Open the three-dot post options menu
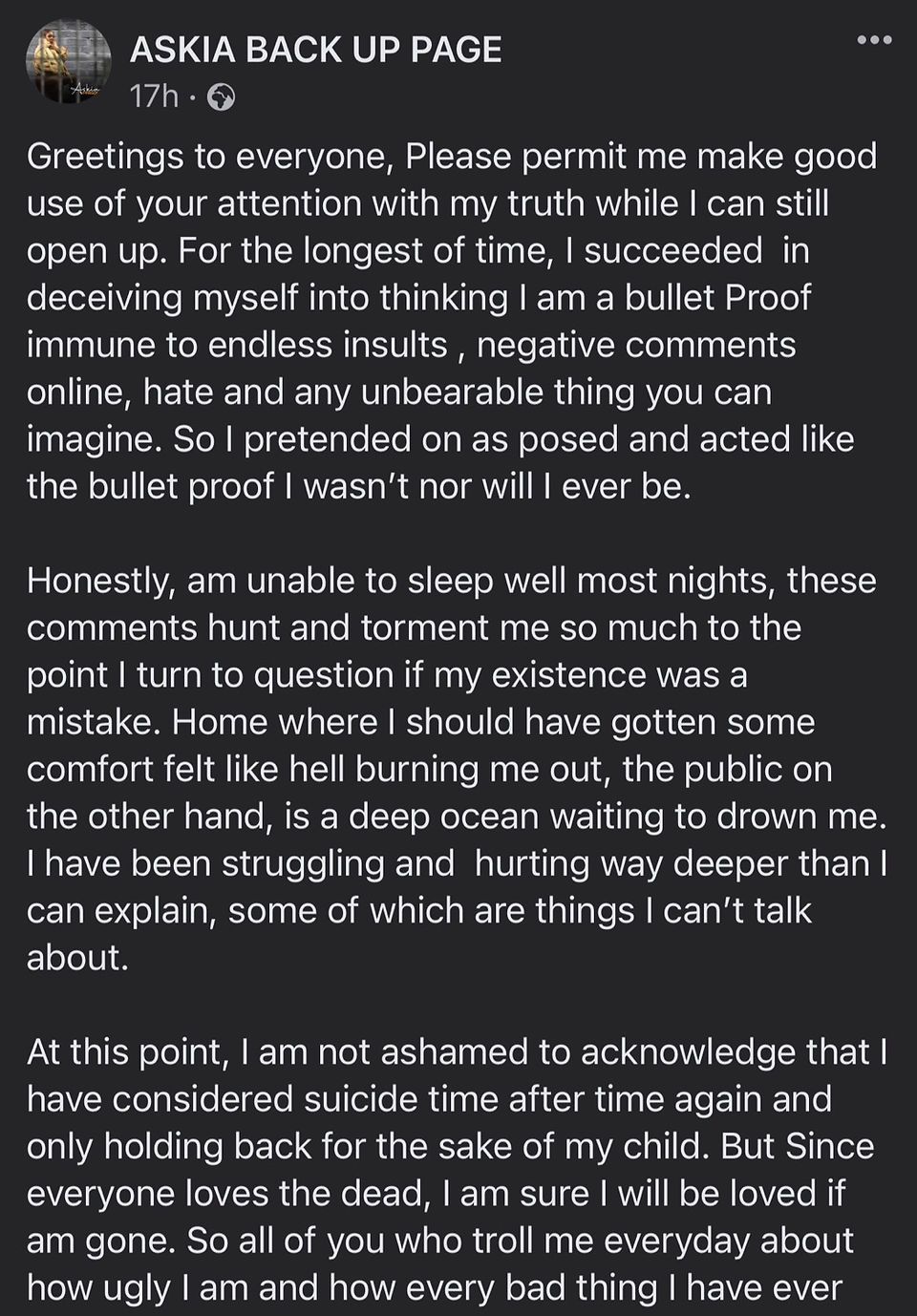Screen dimensions: 917x1316 pos(874,40)
